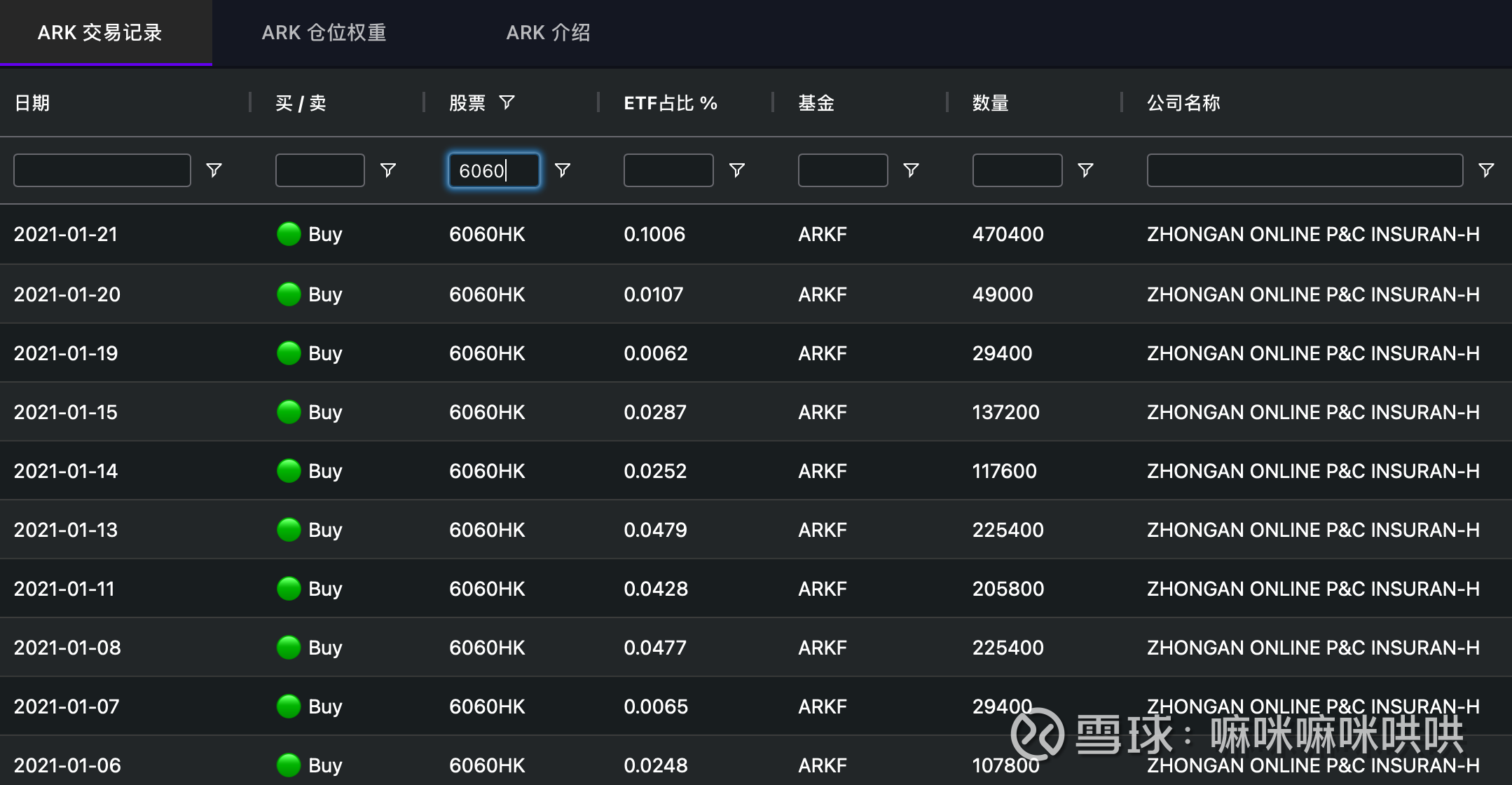The image size is (1512, 785).
Task: Click quantity value 117600
Action: pyautogui.click(x=1005, y=471)
